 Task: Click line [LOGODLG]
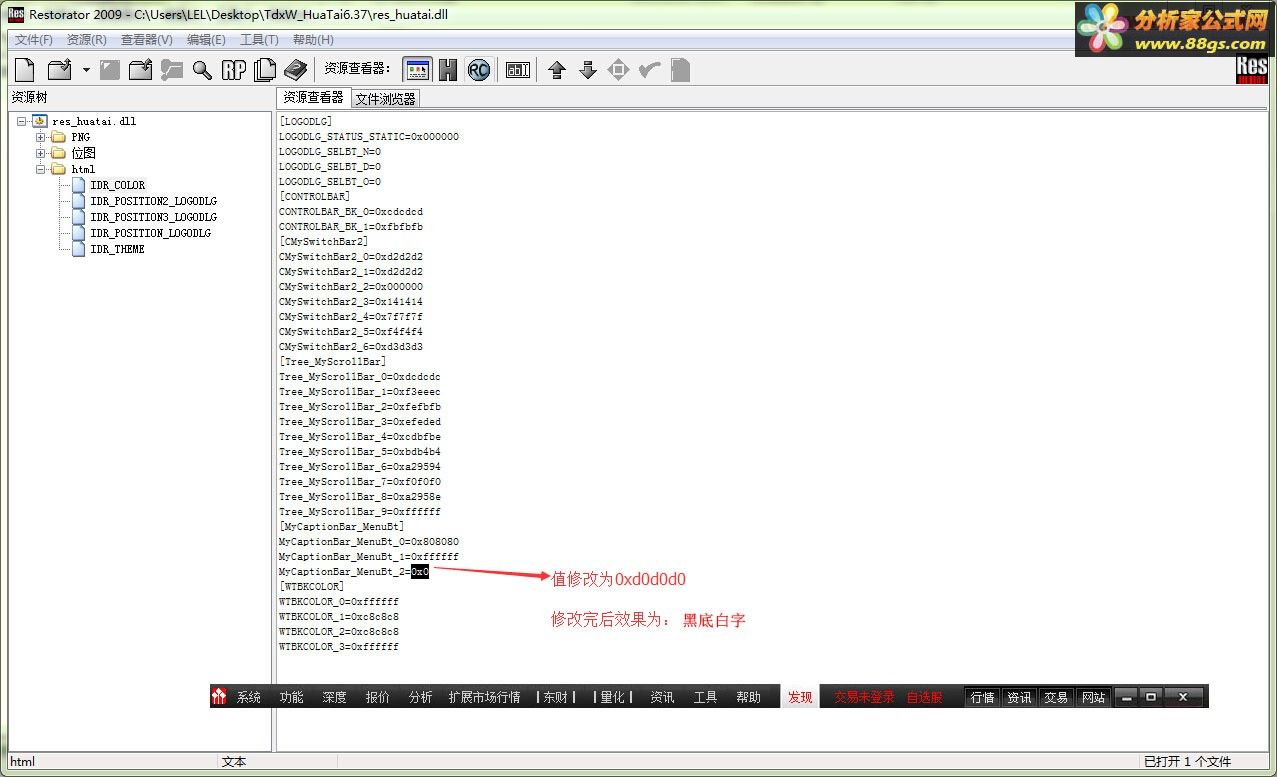tap(305, 121)
